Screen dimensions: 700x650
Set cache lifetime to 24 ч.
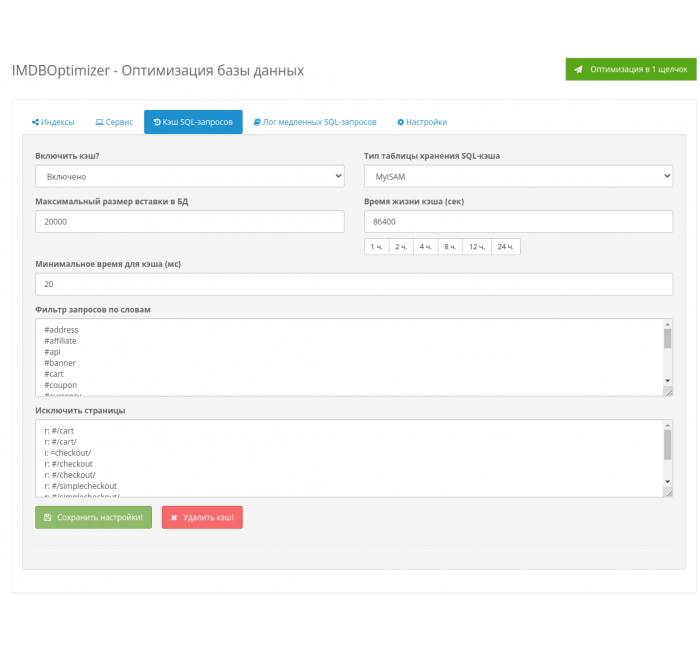pos(506,247)
